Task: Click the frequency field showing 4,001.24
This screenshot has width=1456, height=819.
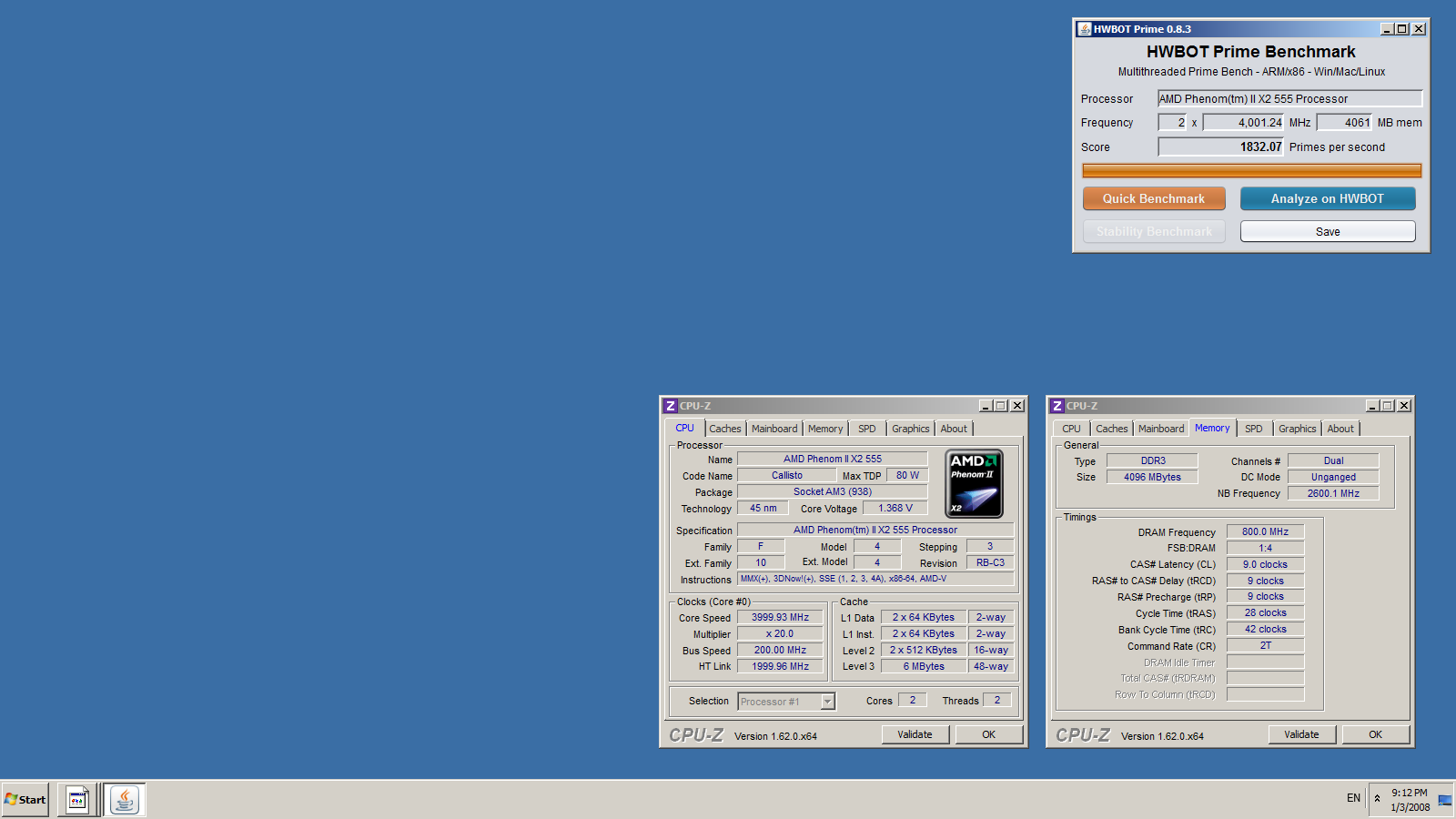Action: [x=1243, y=122]
